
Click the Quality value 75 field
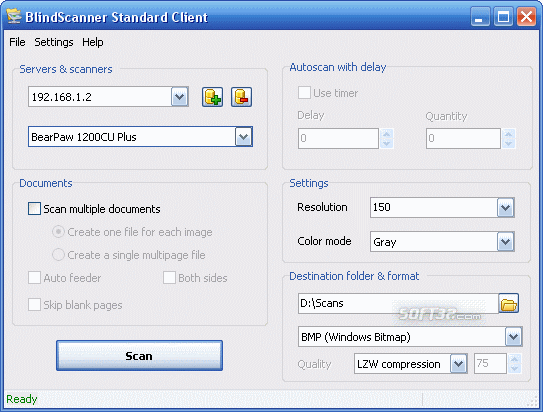(x=490, y=364)
